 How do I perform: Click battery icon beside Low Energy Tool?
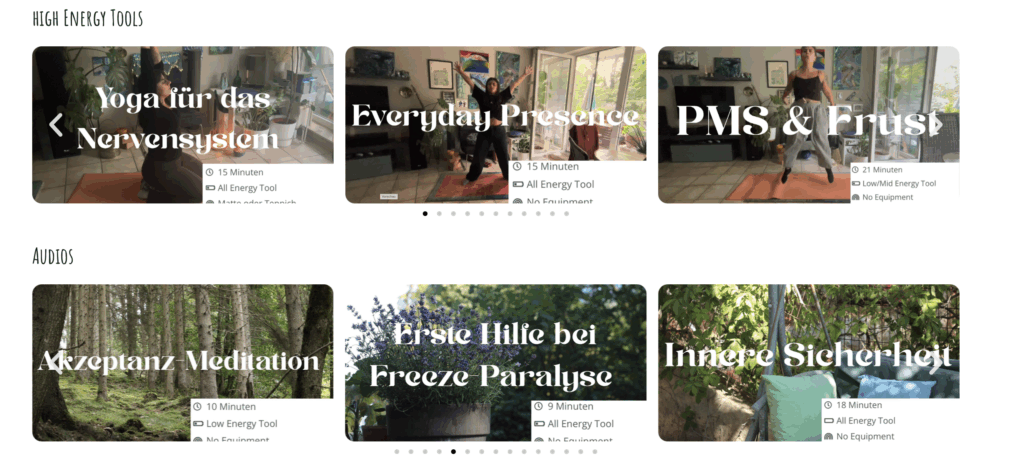pos(198,423)
